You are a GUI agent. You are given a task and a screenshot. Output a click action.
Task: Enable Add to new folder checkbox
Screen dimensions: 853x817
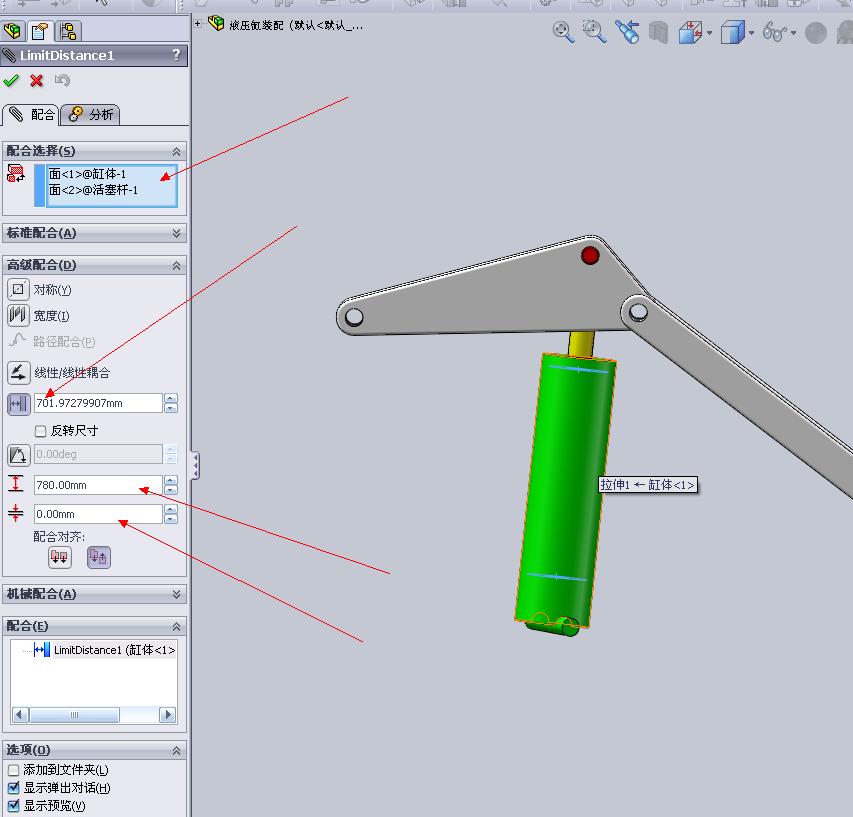click(x=14, y=770)
